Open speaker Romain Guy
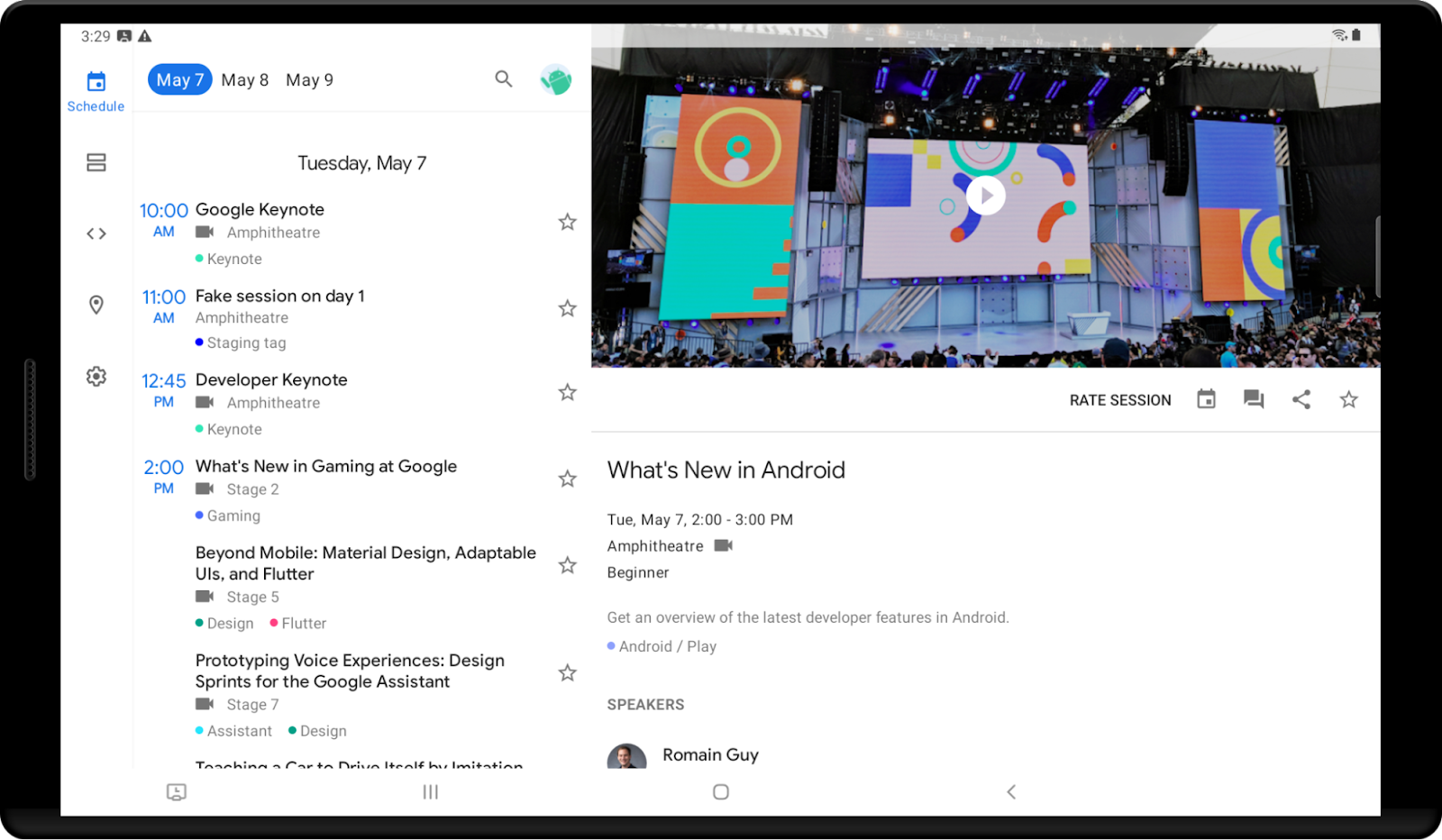The image size is (1442, 840). (710, 754)
